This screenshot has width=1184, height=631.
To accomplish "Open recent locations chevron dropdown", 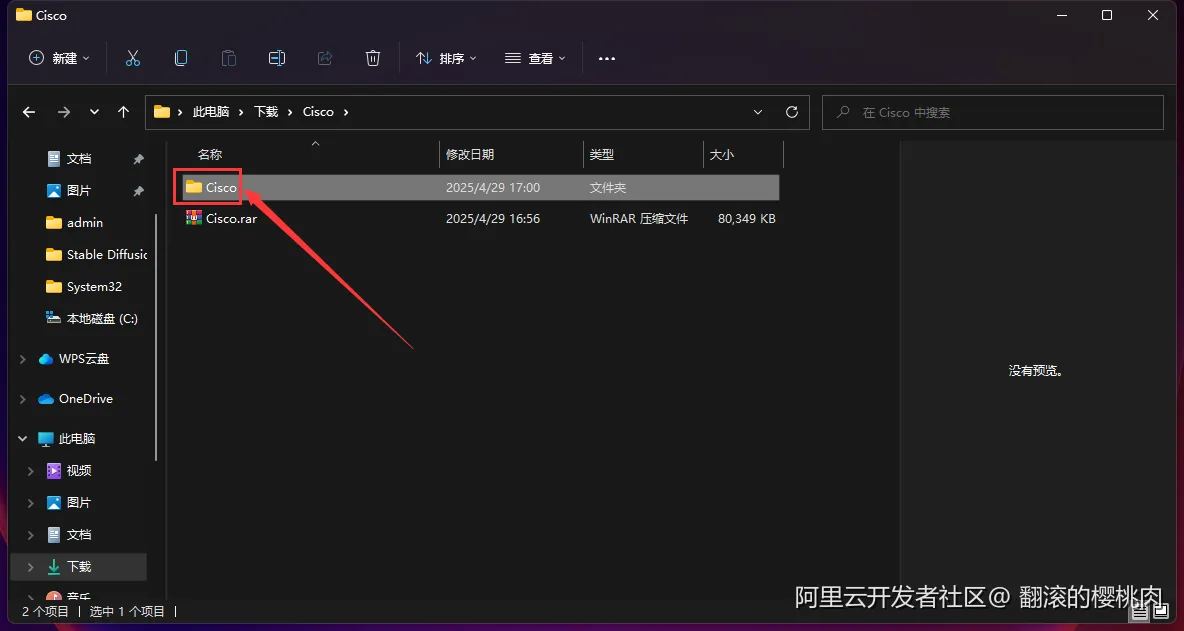I will [94, 112].
